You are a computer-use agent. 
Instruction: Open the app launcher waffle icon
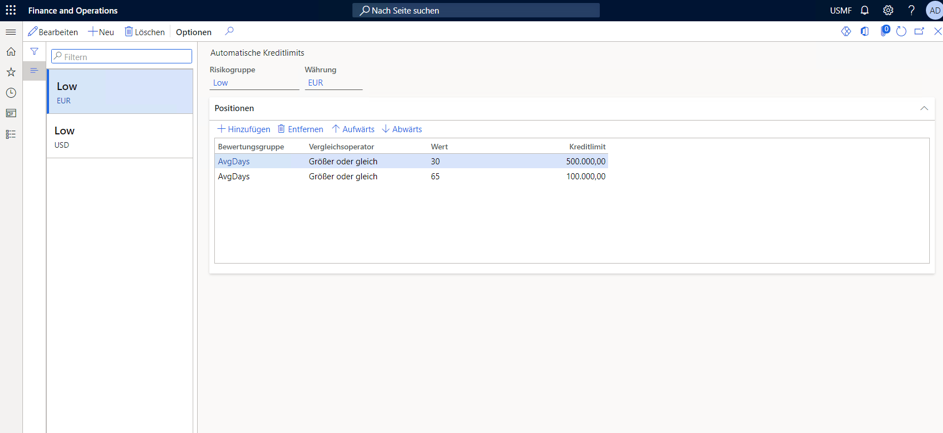[x=11, y=10]
